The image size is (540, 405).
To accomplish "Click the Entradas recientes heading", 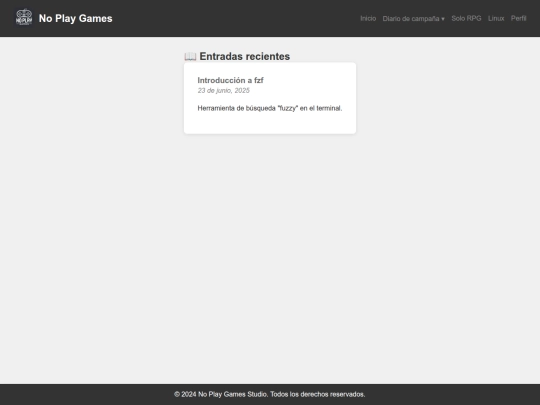I will [x=245, y=56].
